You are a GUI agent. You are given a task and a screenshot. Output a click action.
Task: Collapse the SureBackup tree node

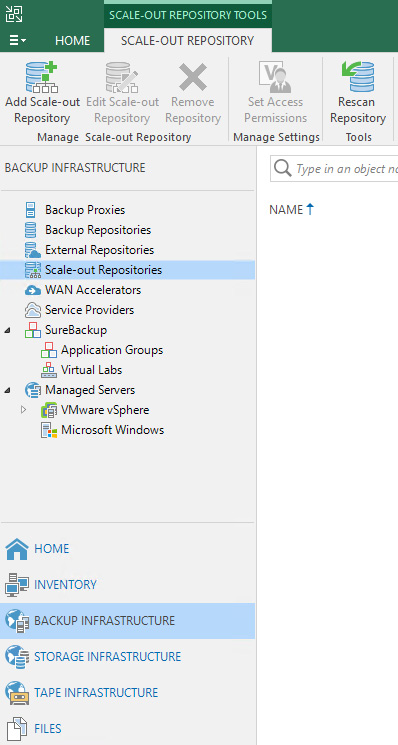pyautogui.click(x=8, y=330)
